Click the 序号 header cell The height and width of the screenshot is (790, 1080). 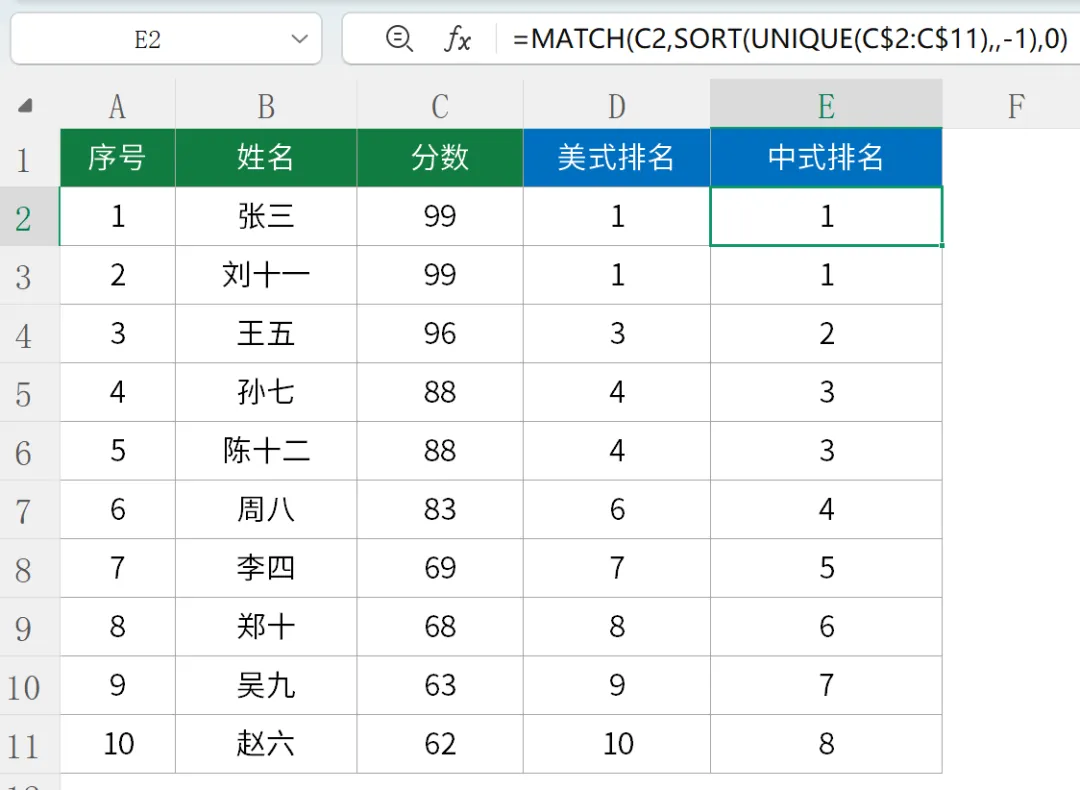(x=118, y=158)
